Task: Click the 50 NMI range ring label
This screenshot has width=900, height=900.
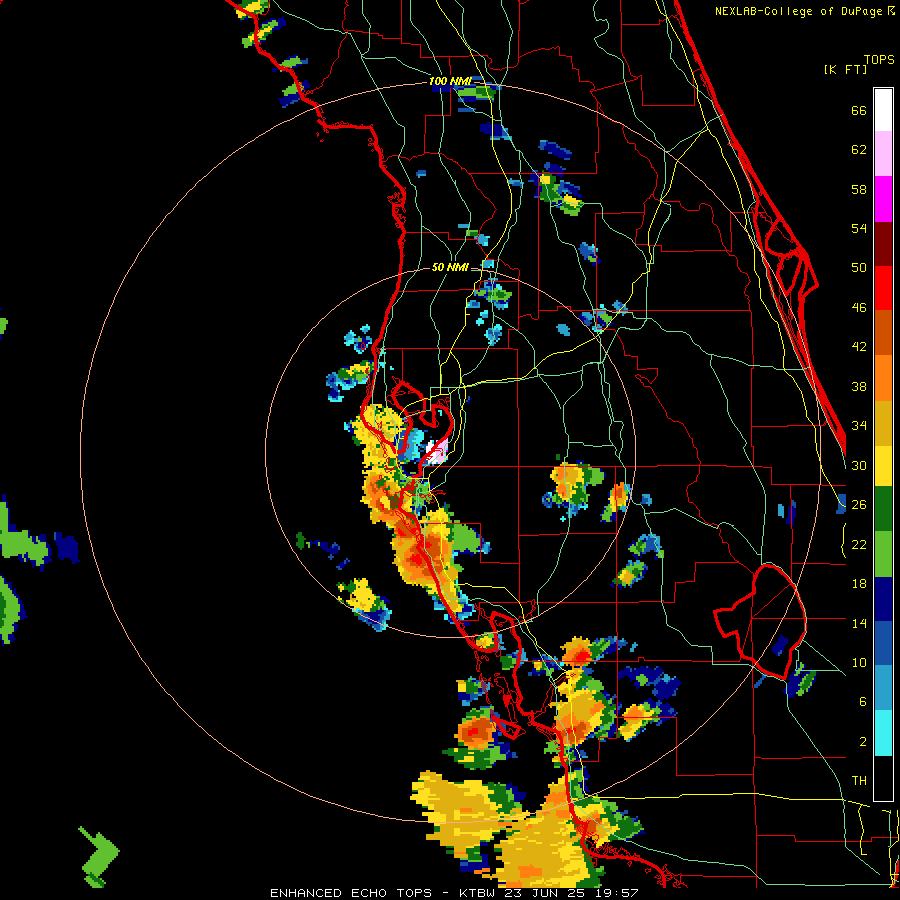Action: tap(450, 267)
